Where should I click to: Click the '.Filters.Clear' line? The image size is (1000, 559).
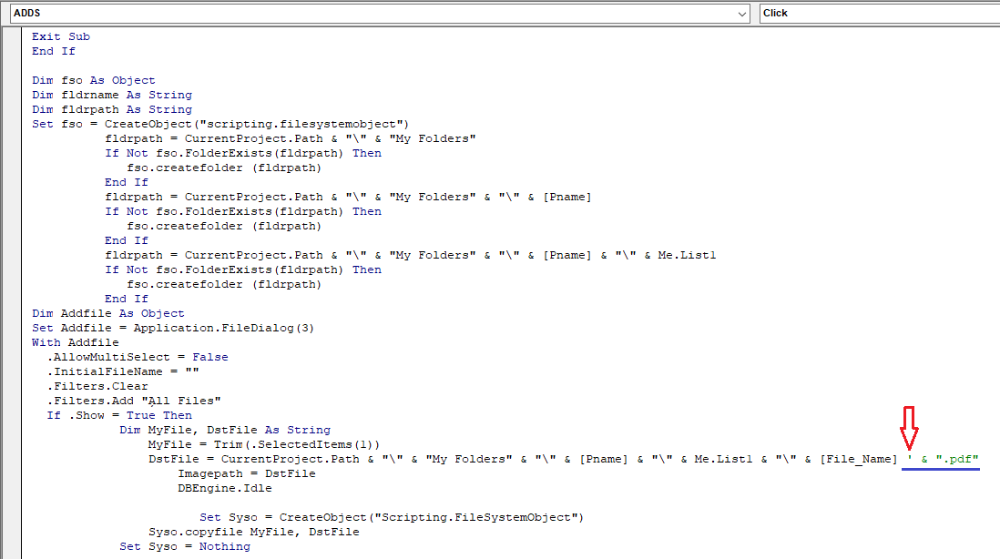97,387
